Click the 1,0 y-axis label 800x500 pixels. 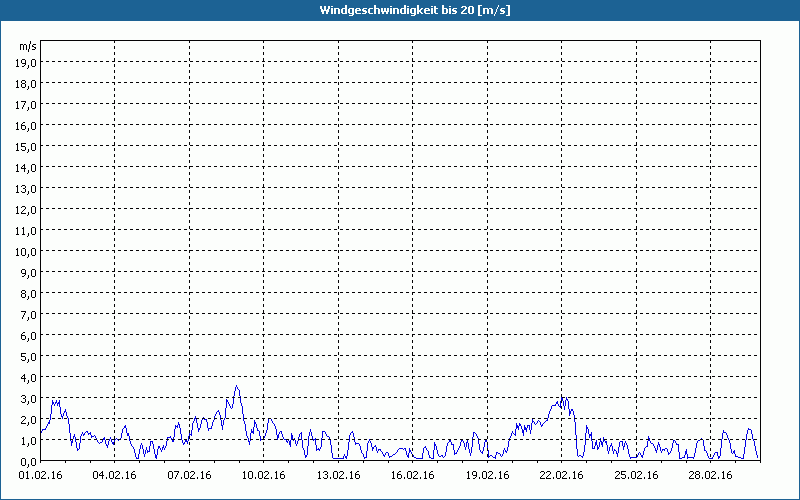(28, 441)
